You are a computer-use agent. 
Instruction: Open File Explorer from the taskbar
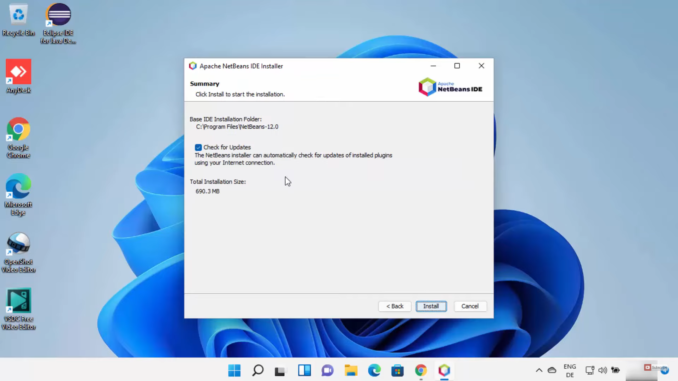pos(351,370)
